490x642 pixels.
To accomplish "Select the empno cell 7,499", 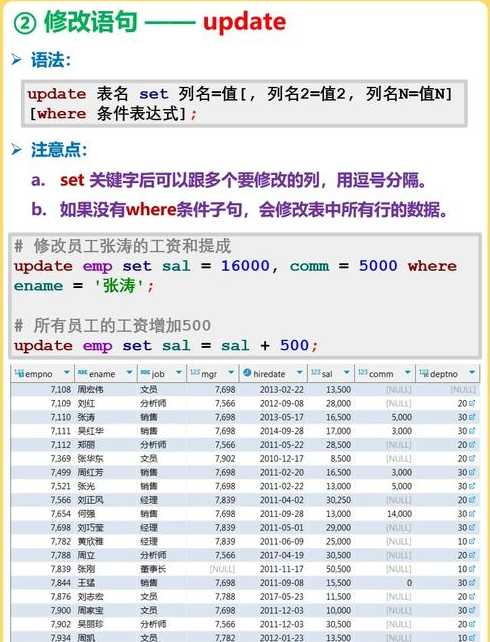I will tap(61, 472).
